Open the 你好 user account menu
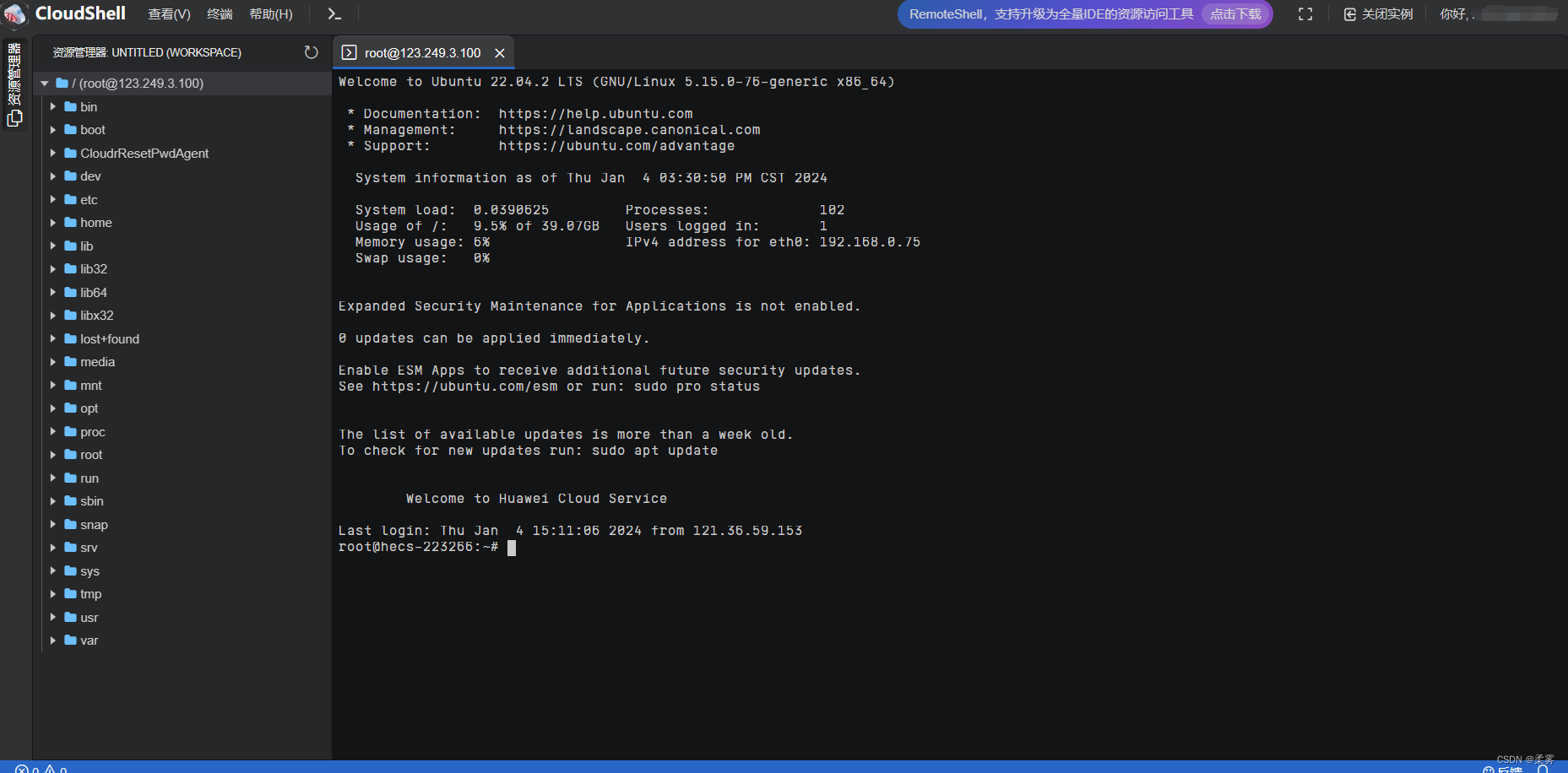The height and width of the screenshot is (773, 1568). pyautogui.click(x=1498, y=14)
